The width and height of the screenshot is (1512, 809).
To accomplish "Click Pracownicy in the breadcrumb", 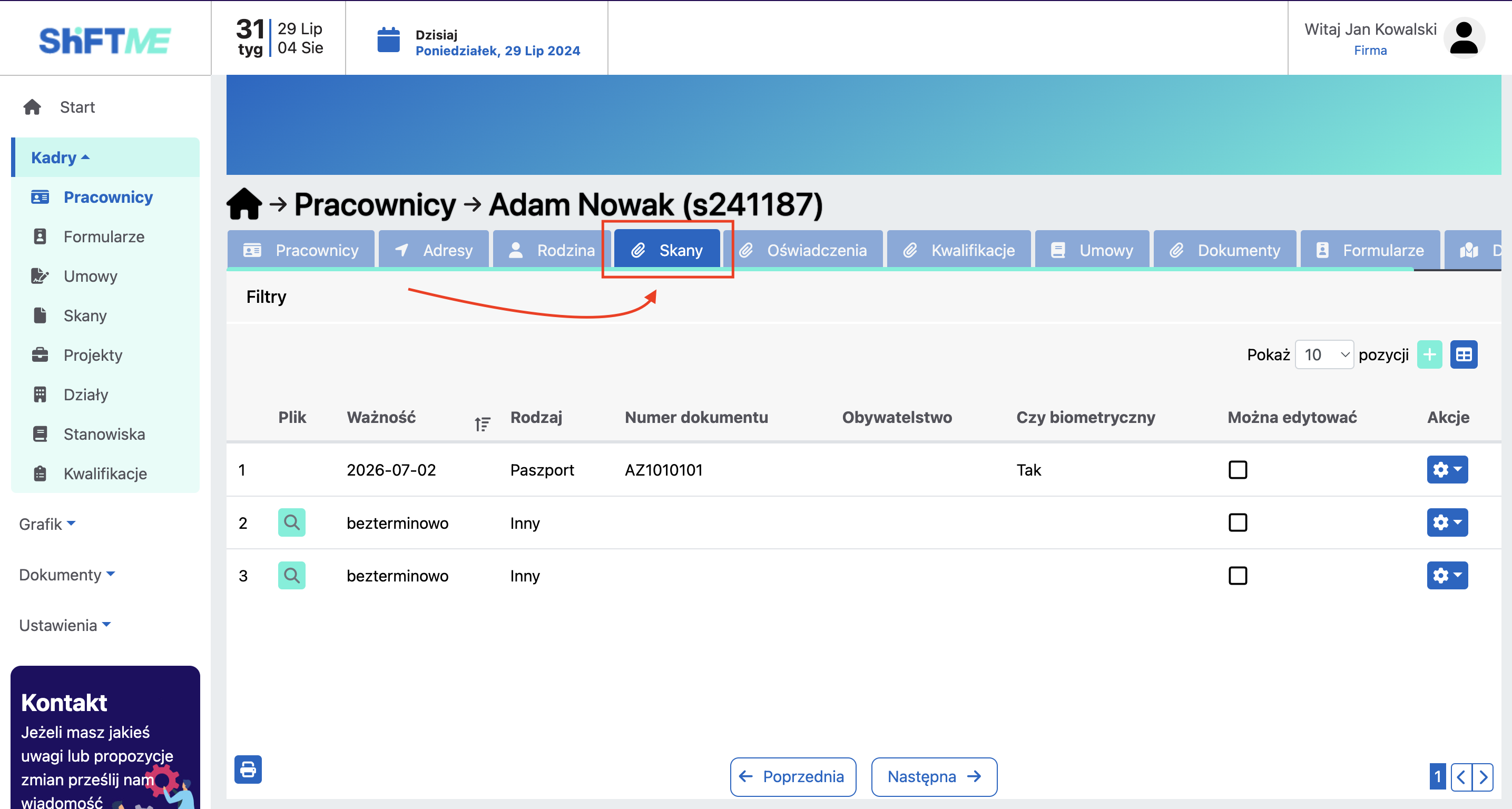I will (x=375, y=204).
